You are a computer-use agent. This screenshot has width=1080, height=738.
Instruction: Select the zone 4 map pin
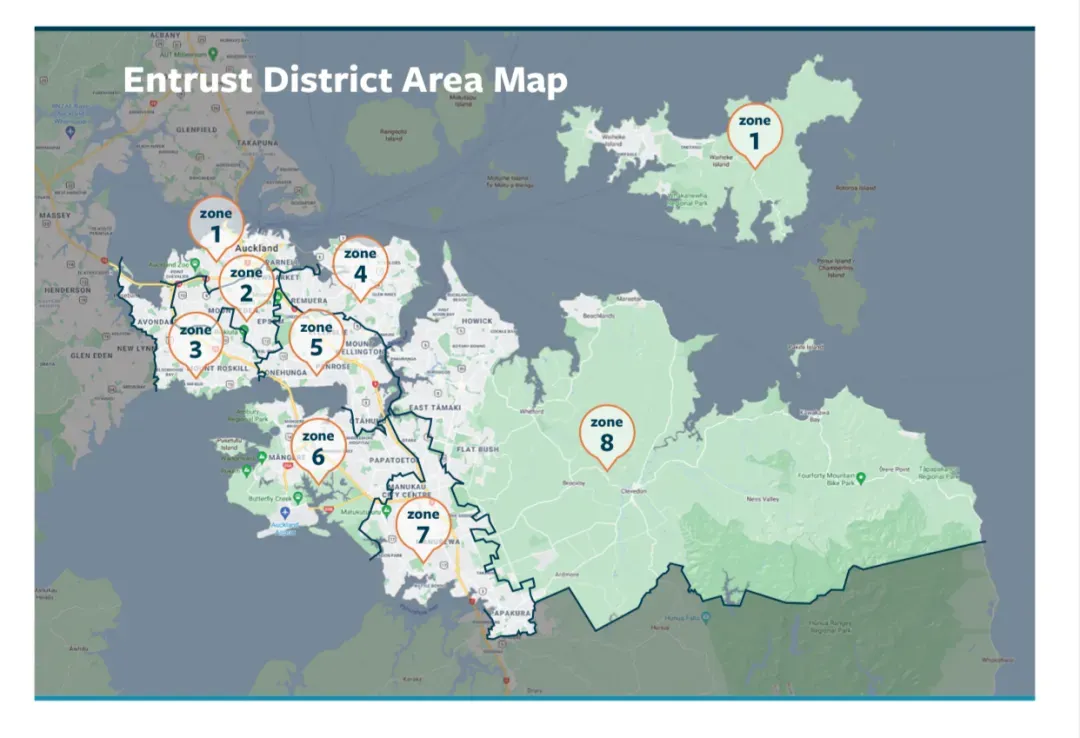pos(360,267)
